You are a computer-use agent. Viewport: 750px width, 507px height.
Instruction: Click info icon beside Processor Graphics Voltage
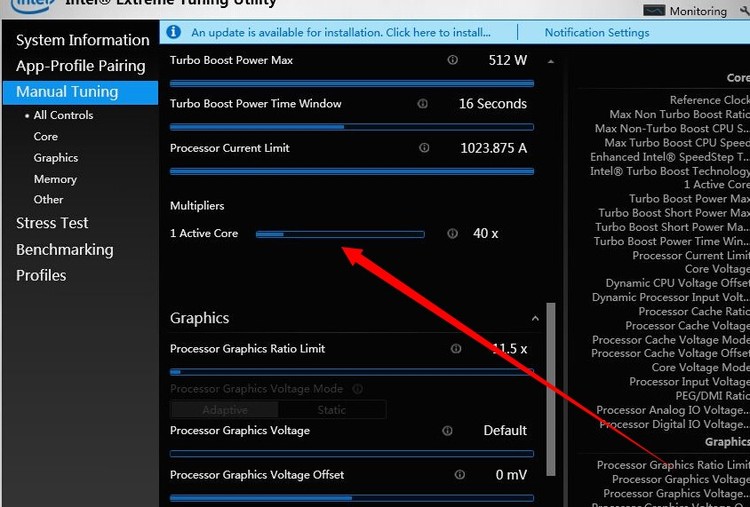pos(447,431)
